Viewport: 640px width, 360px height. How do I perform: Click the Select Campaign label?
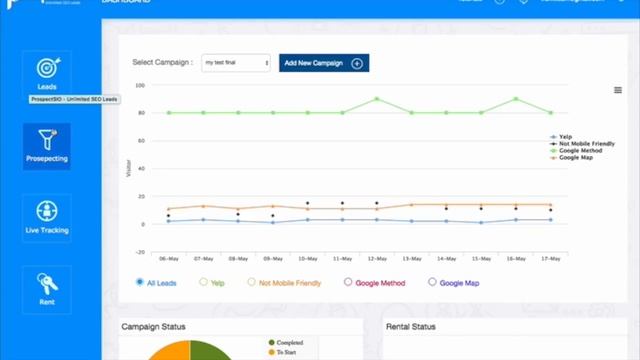coord(162,62)
